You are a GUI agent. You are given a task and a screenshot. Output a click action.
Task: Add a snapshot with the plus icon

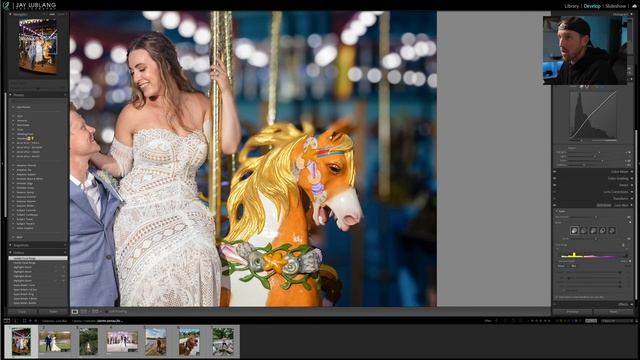[64, 245]
